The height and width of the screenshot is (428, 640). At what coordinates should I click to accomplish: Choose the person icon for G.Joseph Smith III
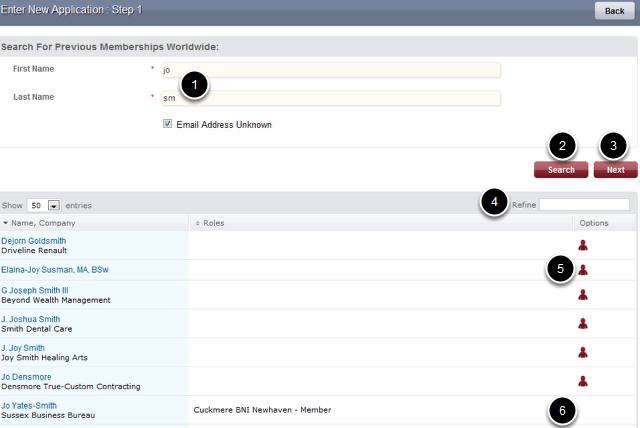click(583, 295)
